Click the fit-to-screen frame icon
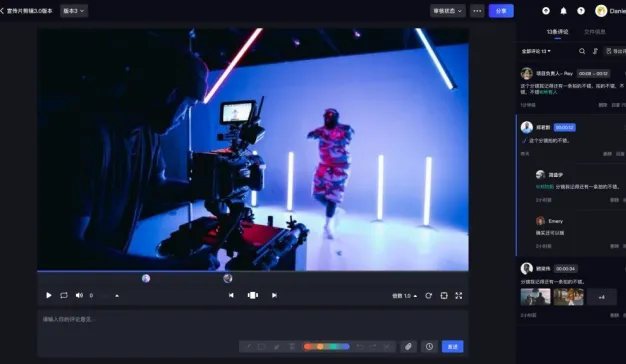 [x=444, y=295]
